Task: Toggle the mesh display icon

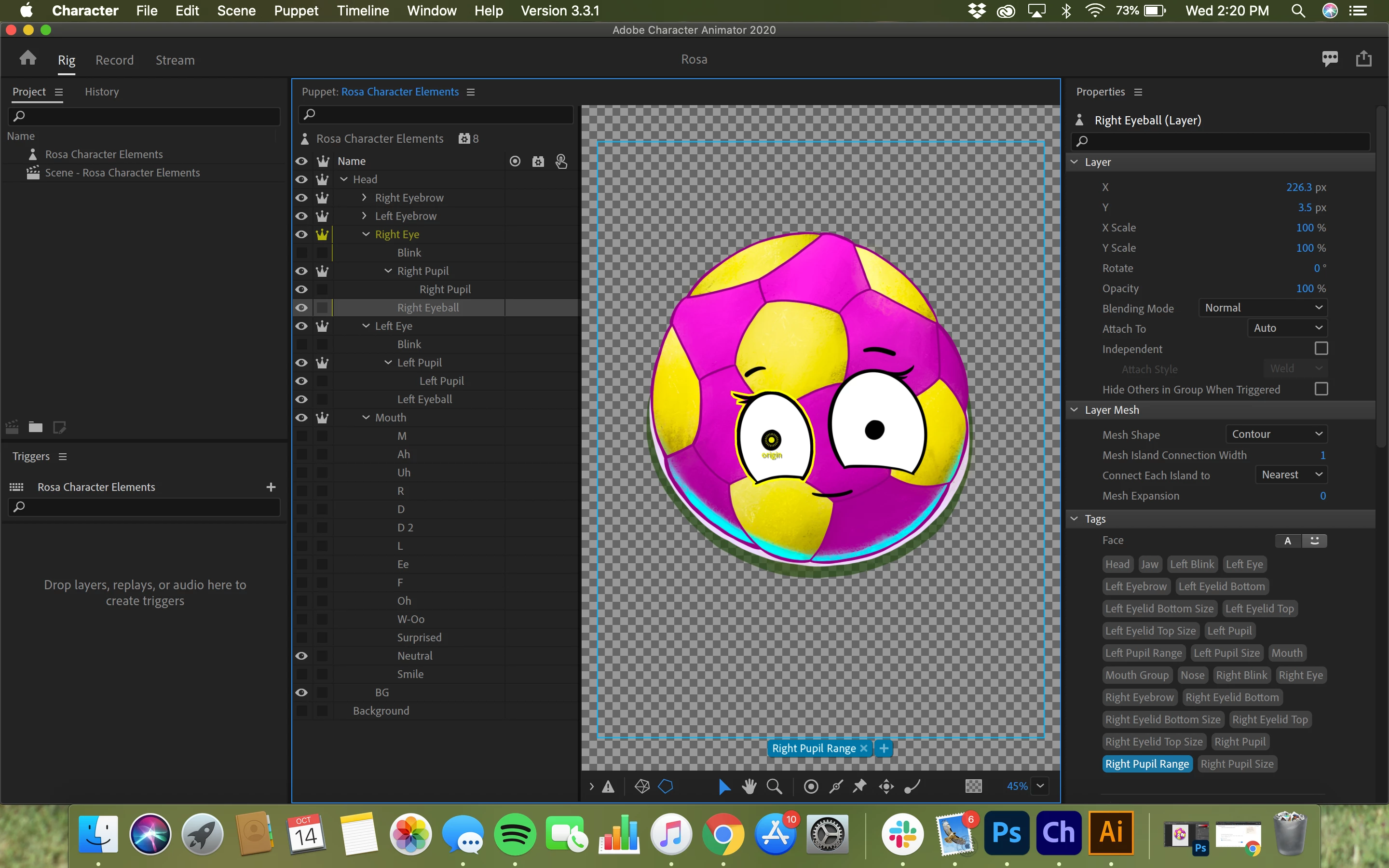Action: [x=642, y=786]
